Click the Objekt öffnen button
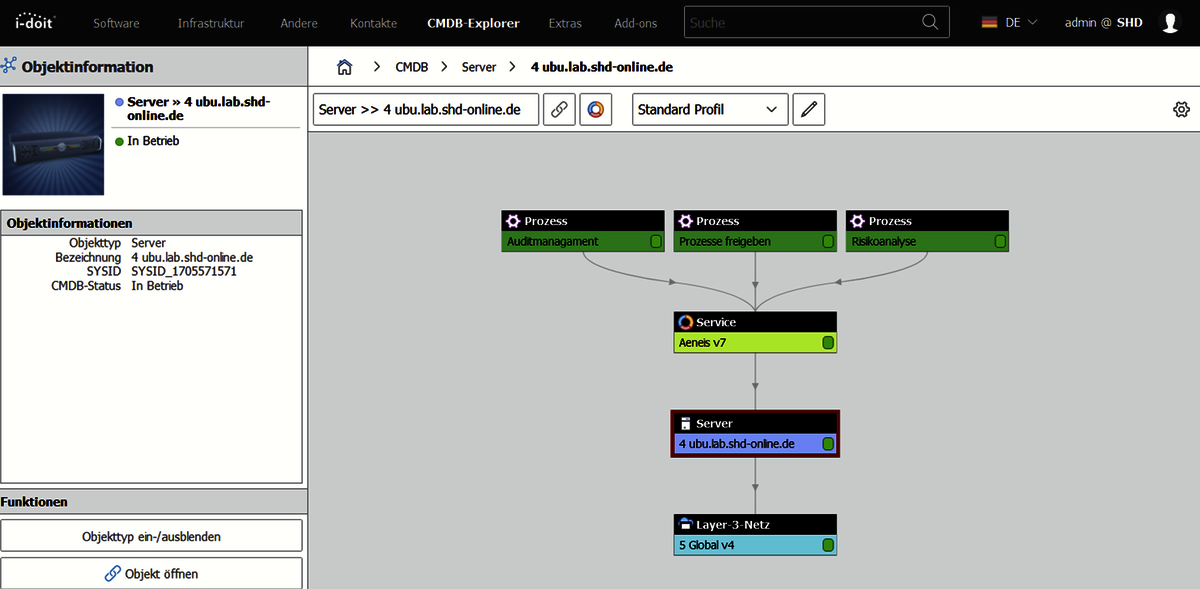 coord(151,574)
